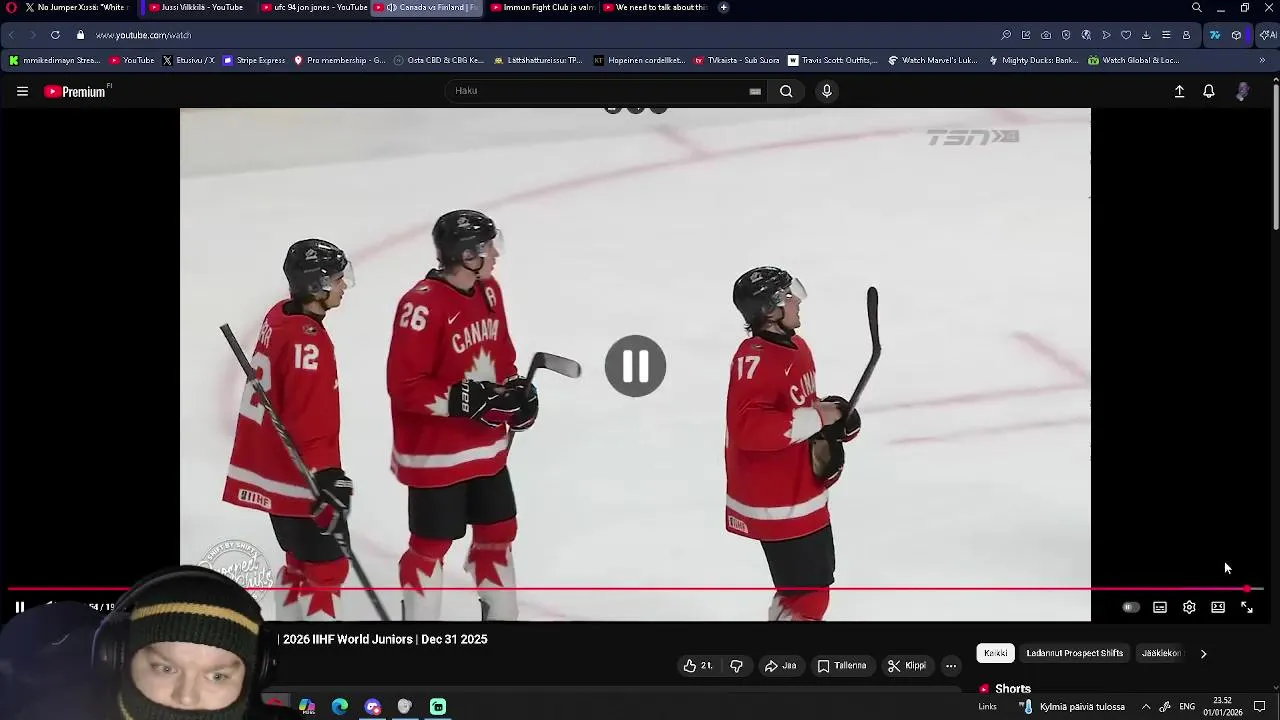
Task: Open the YouTube notifications bell
Action: 1209,91
